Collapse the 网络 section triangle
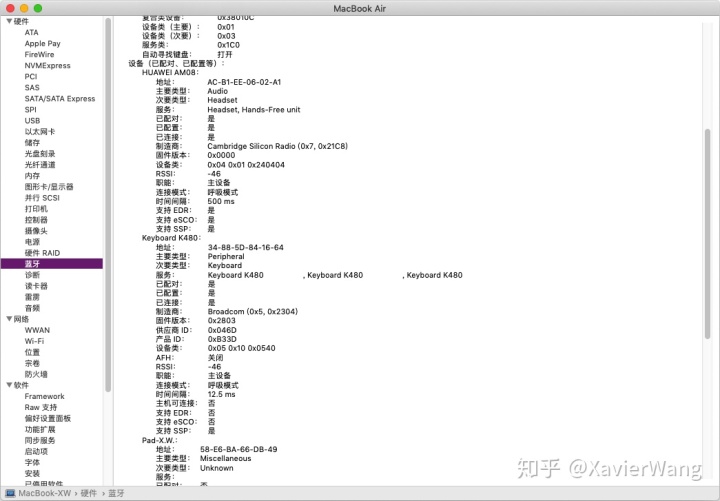This screenshot has width=720, height=501. (9, 319)
